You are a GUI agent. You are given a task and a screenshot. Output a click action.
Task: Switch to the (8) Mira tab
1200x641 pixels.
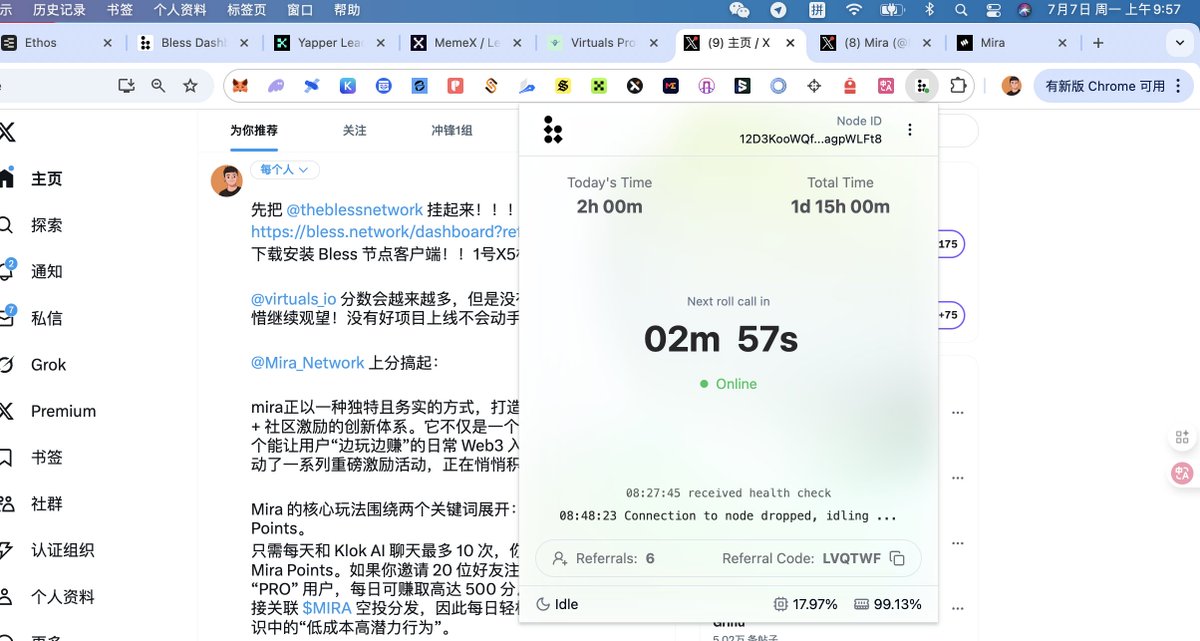(874, 43)
